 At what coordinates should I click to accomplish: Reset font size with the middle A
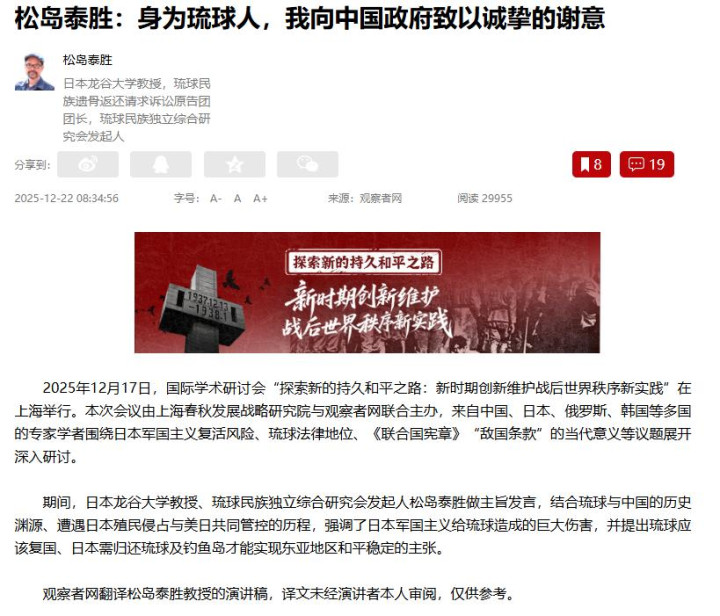(237, 198)
